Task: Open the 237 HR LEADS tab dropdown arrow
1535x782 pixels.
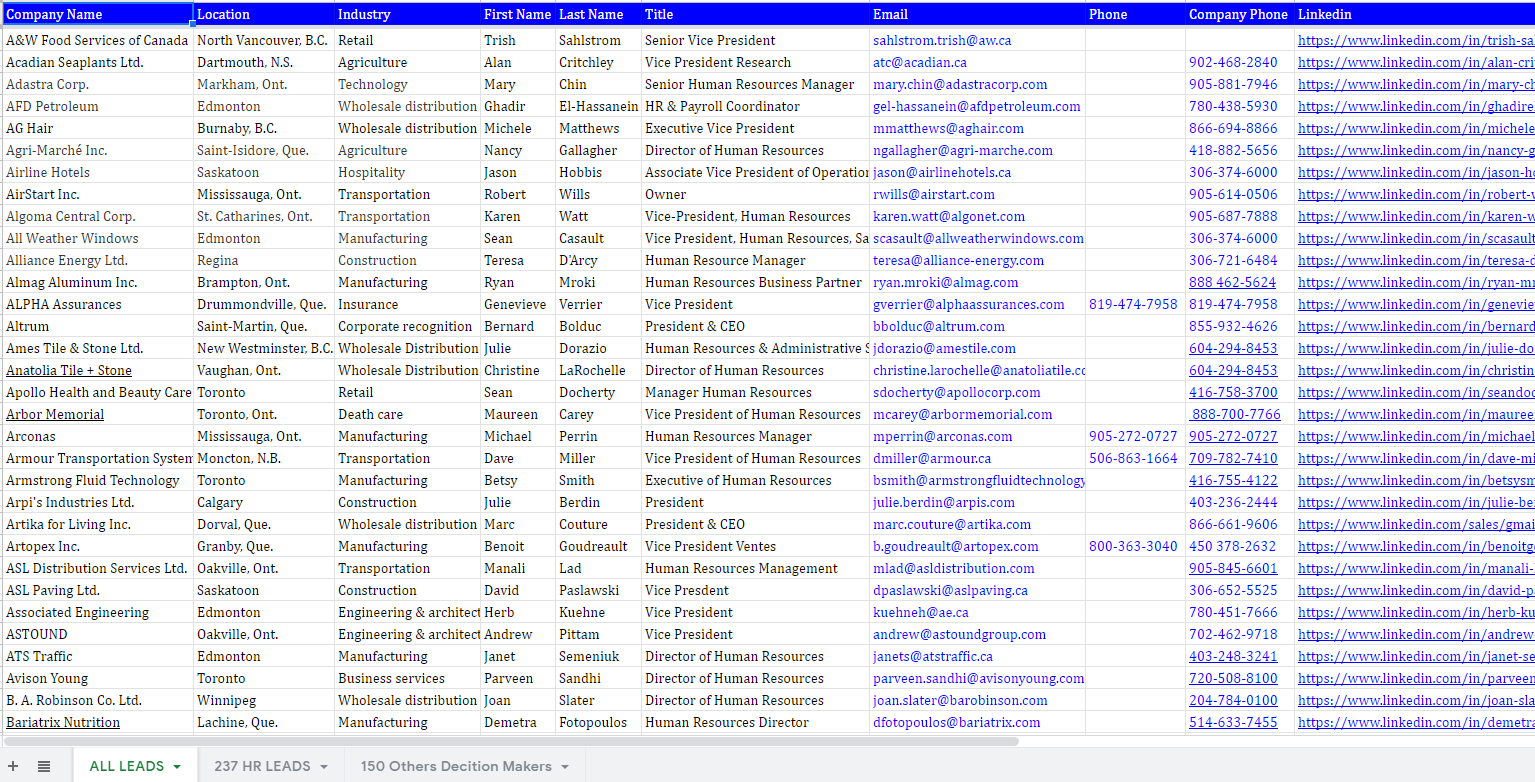Action: [322, 765]
